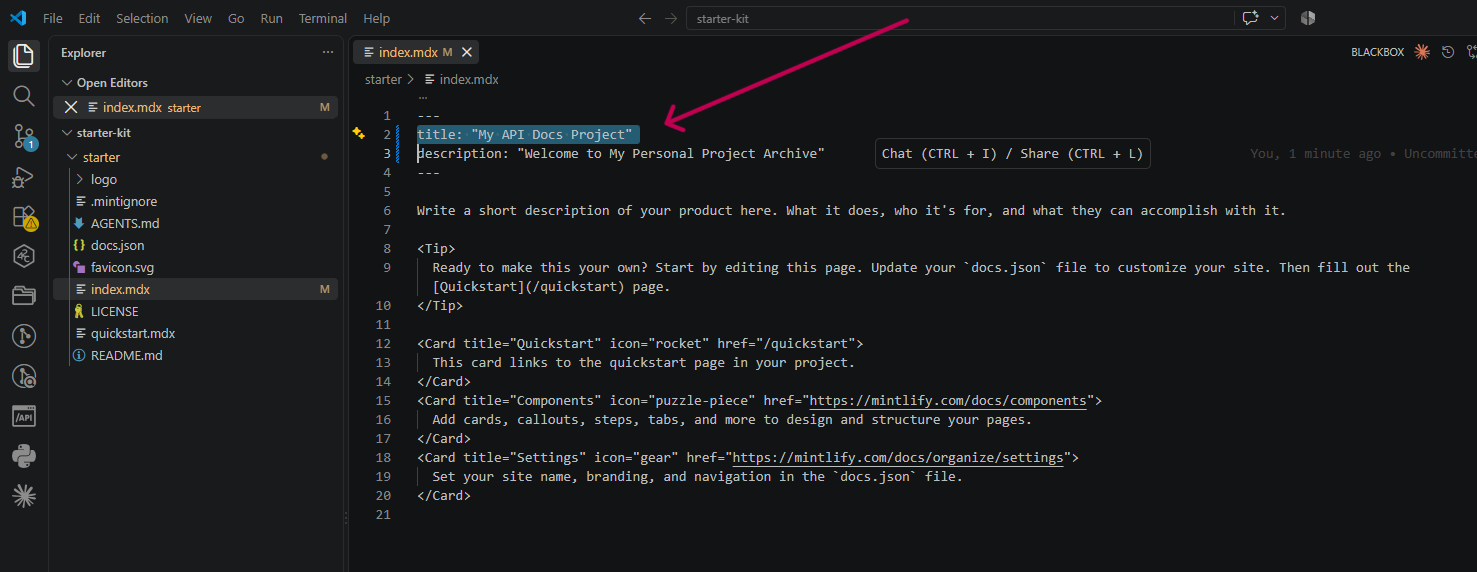Screen dimensions: 1477x572
Task: Go forward using the right arrow in title bar
Action: click(x=670, y=18)
